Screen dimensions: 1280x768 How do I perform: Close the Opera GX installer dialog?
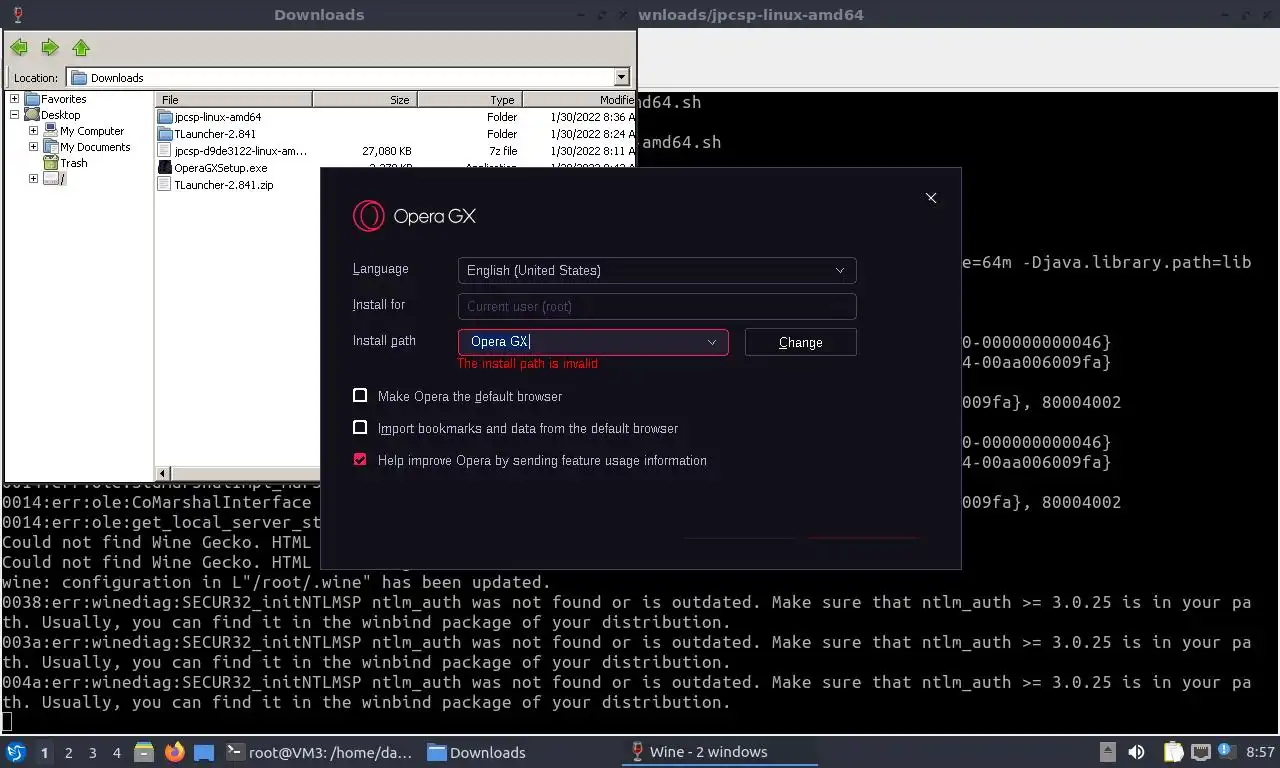(x=931, y=198)
